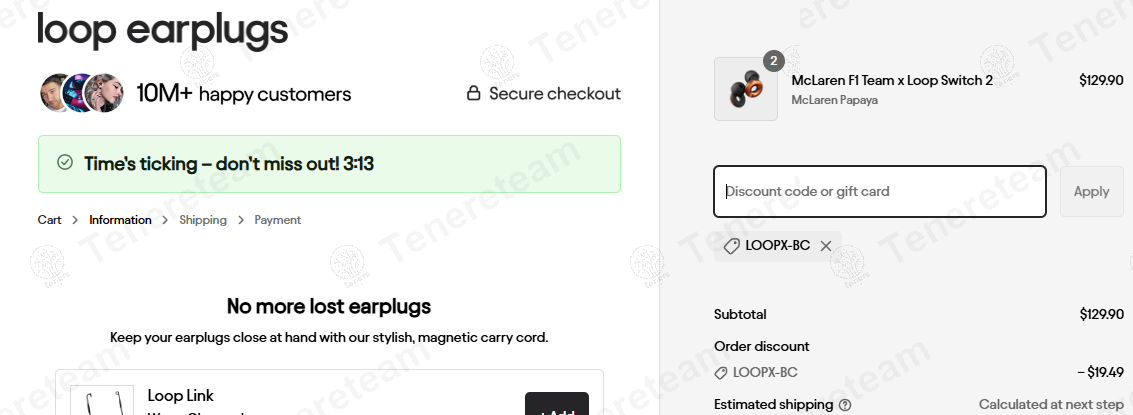Add Loop Link to the order
1133x415 pixels.
tap(556, 405)
